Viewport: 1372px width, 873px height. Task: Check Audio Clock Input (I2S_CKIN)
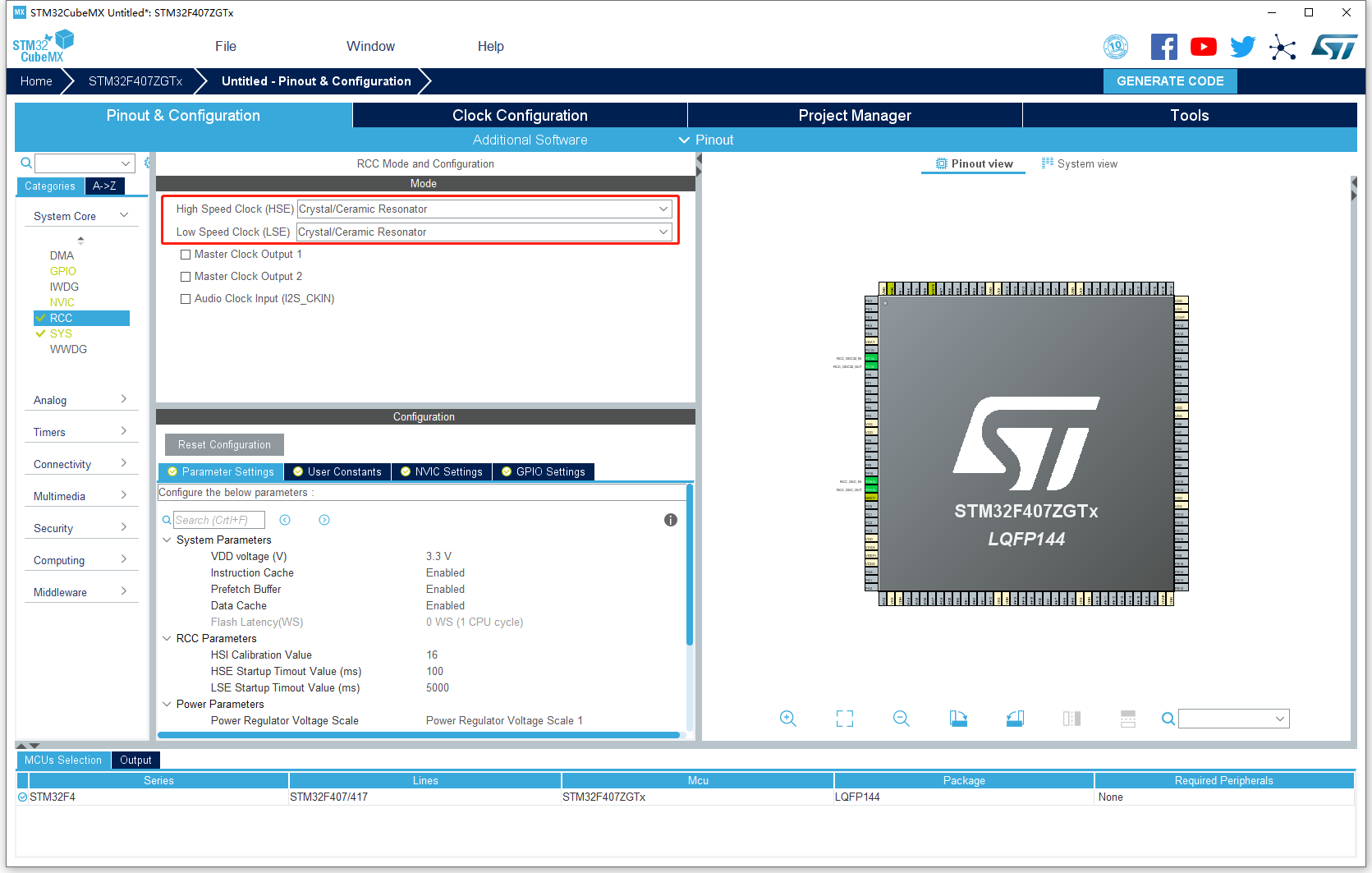186,299
